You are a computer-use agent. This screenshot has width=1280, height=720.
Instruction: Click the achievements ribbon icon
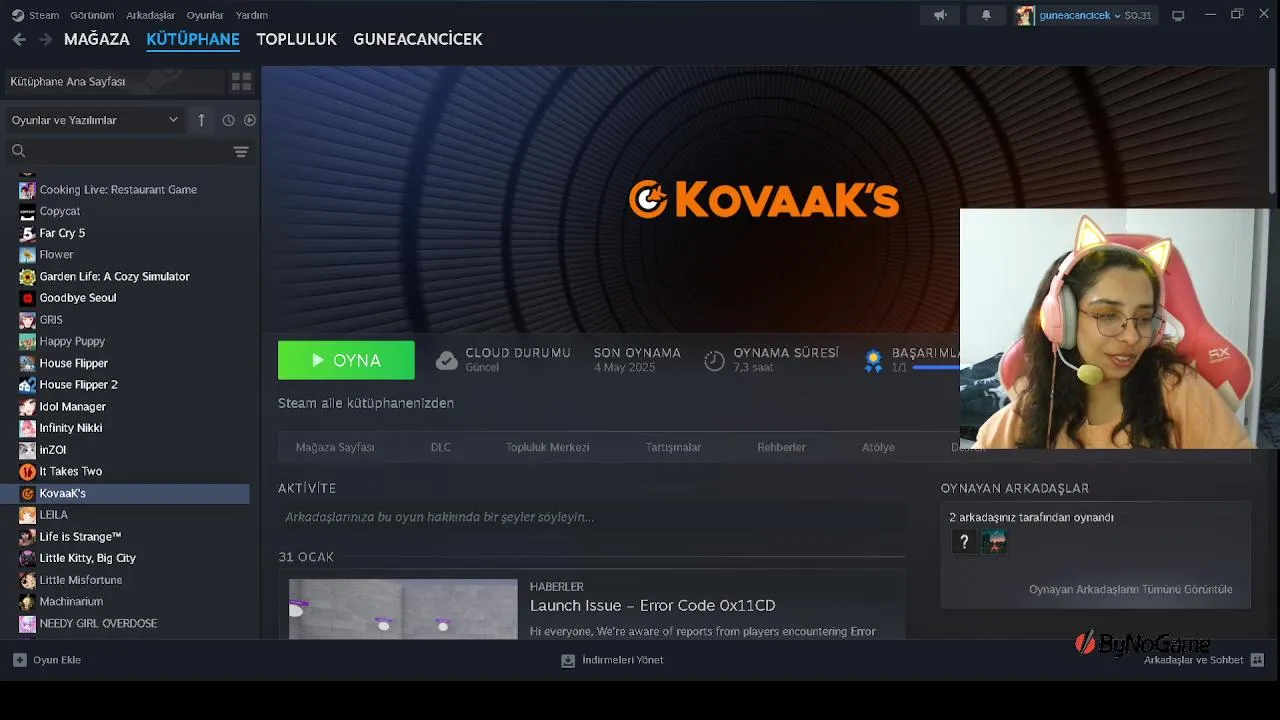873,360
